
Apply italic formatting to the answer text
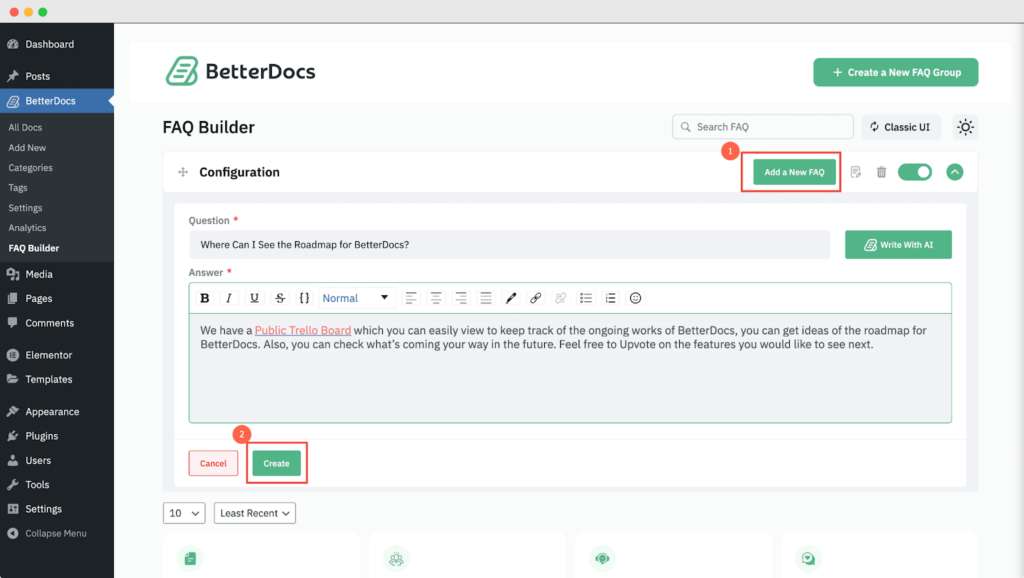(x=229, y=297)
